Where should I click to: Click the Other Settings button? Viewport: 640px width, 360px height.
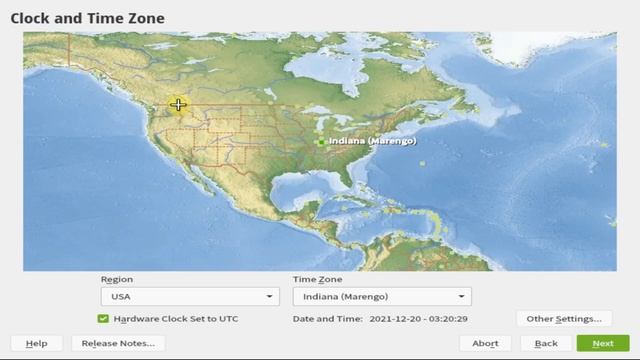(564, 319)
